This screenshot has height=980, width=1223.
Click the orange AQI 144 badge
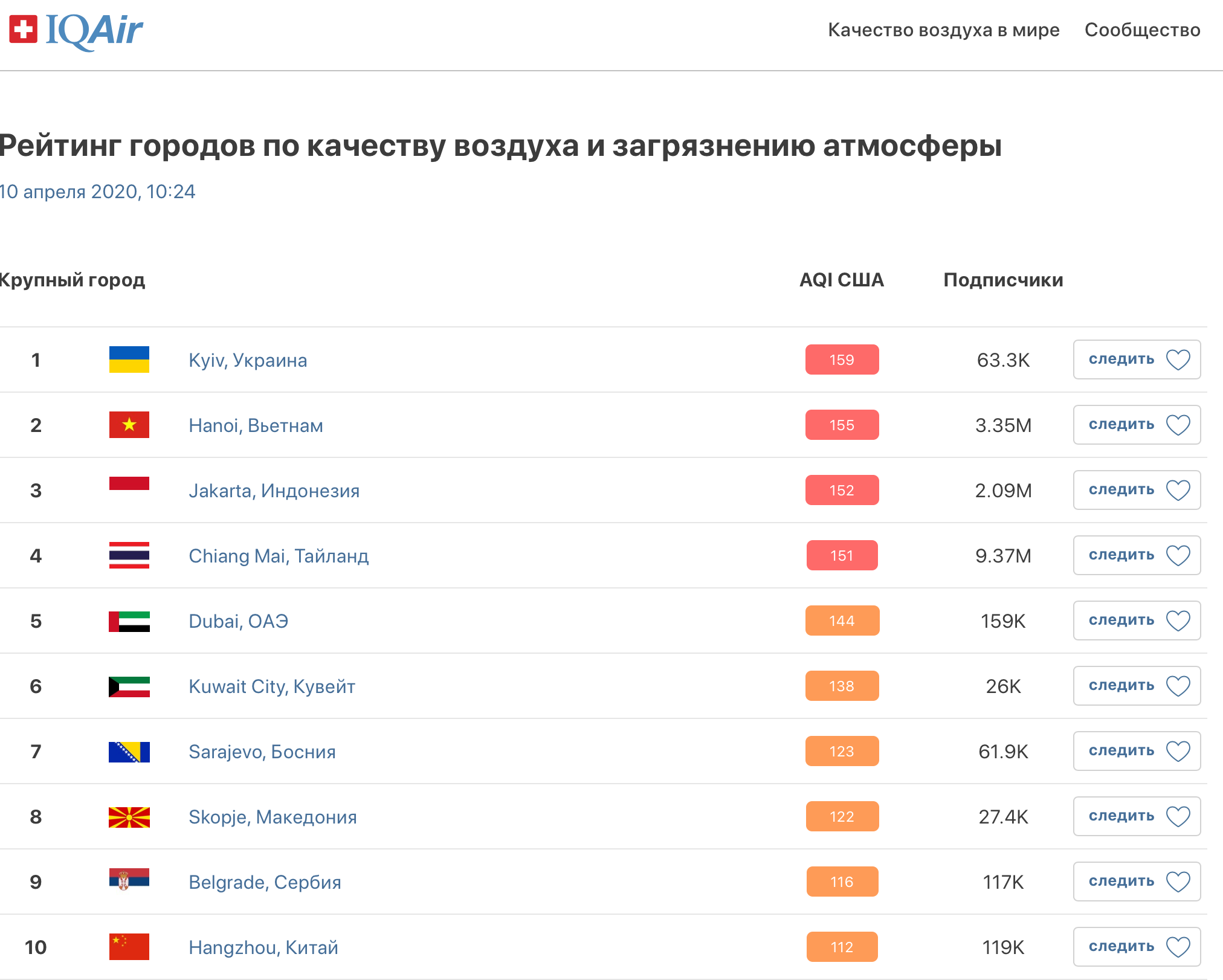(842, 621)
